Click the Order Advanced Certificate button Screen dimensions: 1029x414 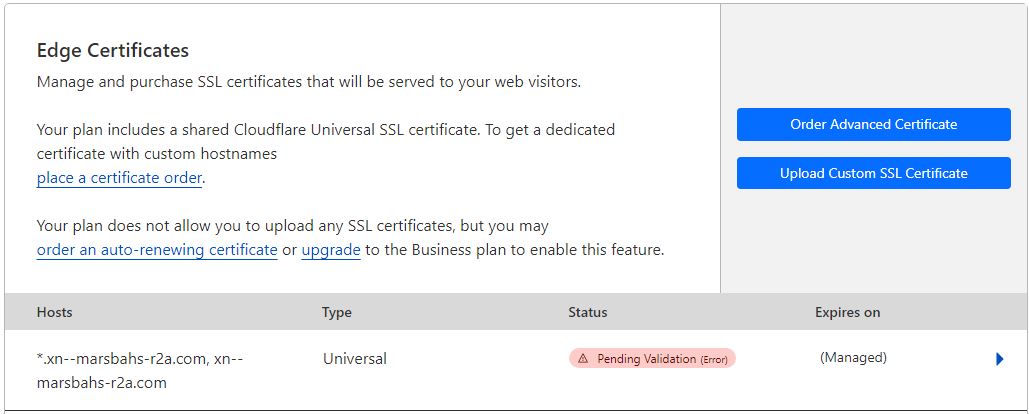(x=873, y=124)
